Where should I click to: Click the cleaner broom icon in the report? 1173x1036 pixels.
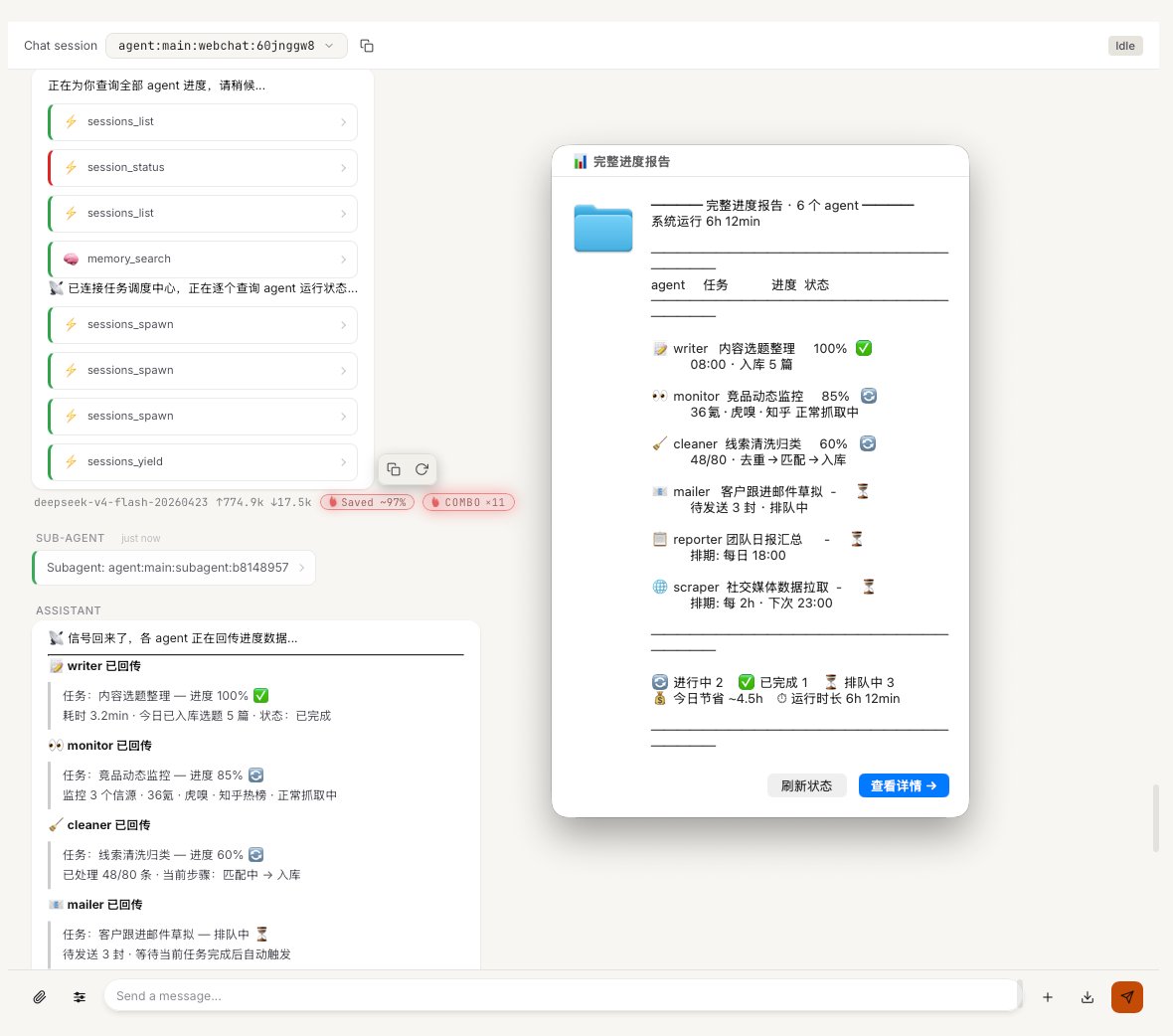[660, 443]
